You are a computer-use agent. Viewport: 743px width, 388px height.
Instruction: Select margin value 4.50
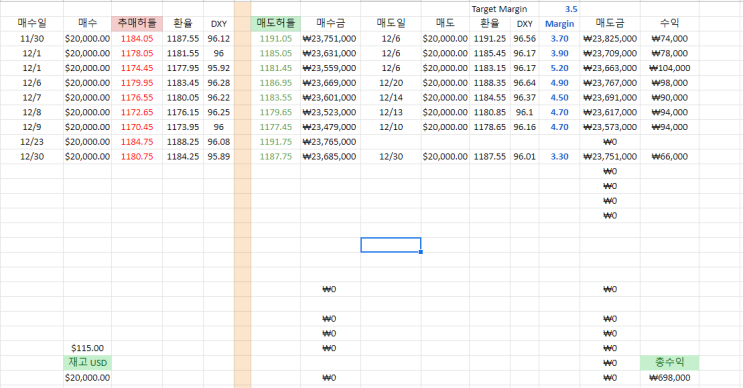(x=559, y=97)
